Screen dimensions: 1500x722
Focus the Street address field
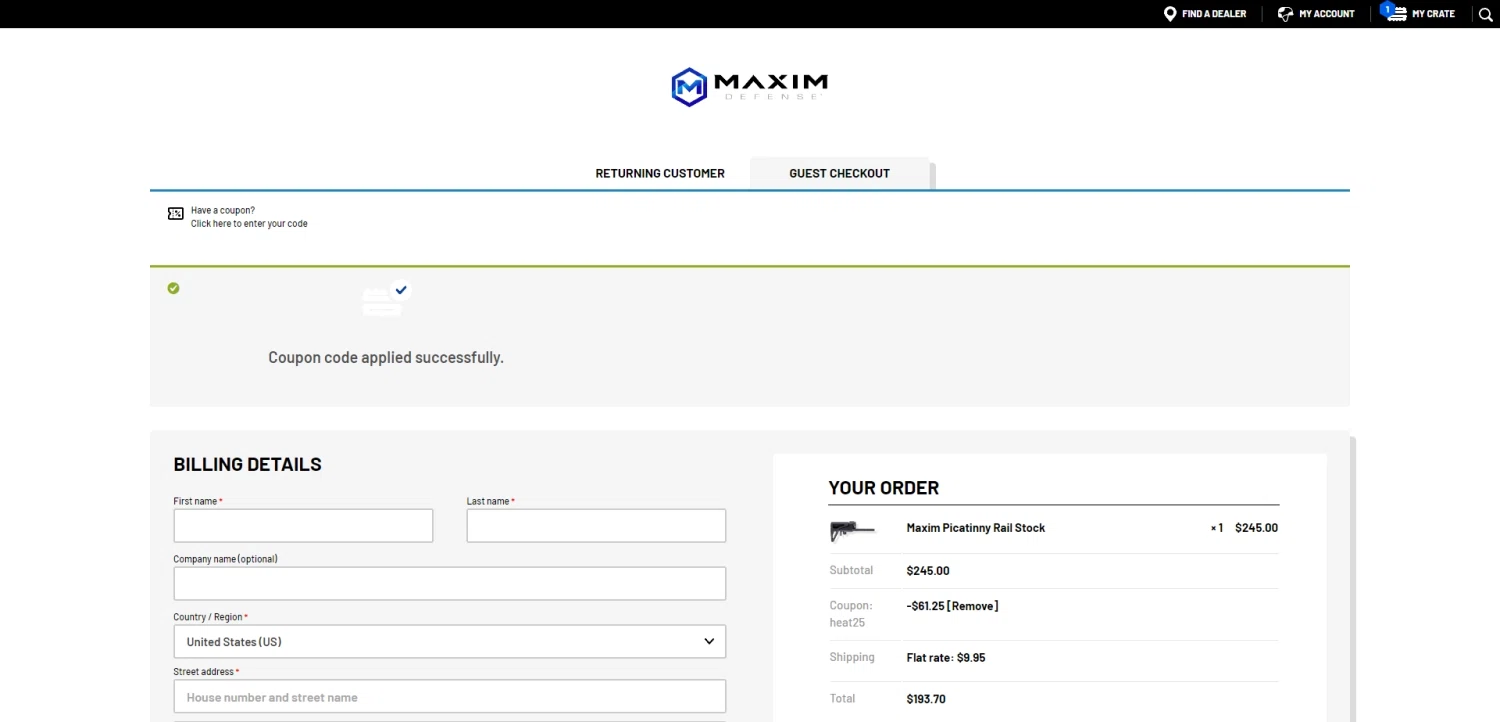pos(449,697)
